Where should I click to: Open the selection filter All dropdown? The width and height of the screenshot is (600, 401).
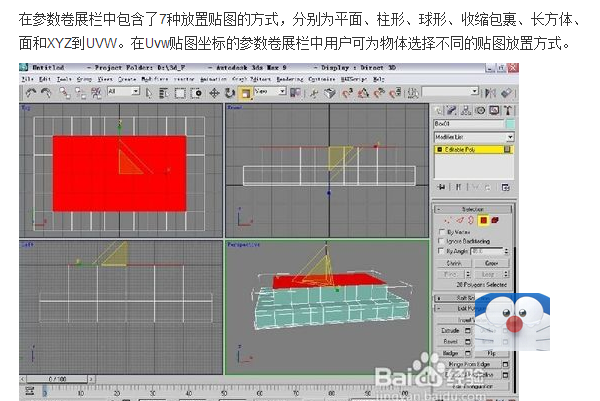coord(123,91)
